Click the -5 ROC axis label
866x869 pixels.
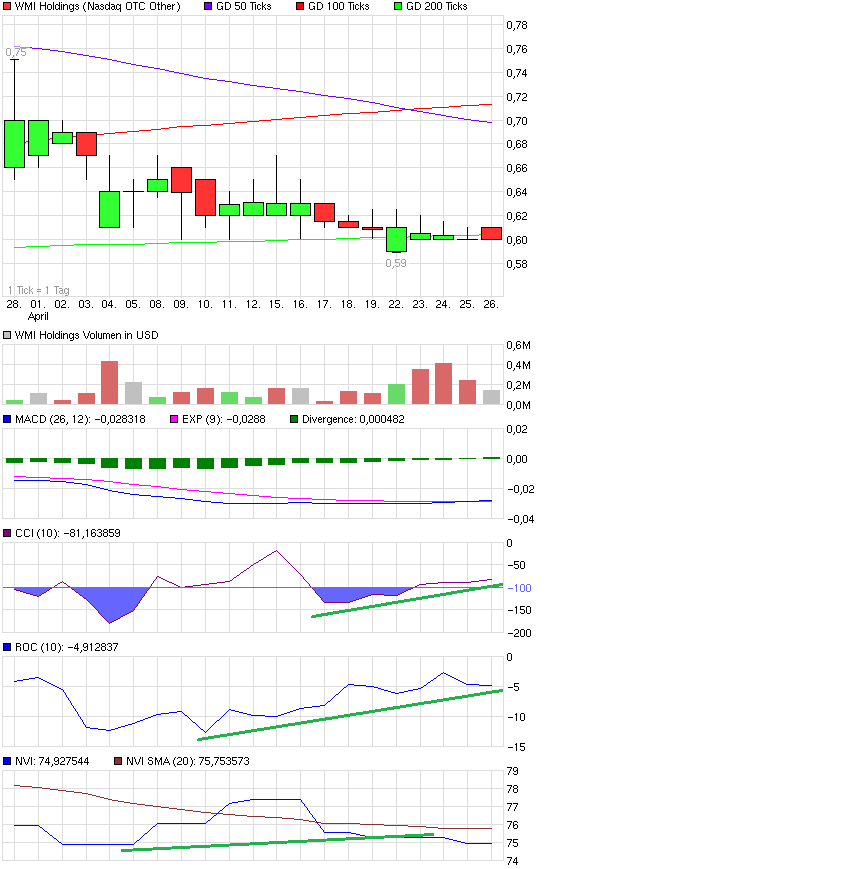[513, 687]
